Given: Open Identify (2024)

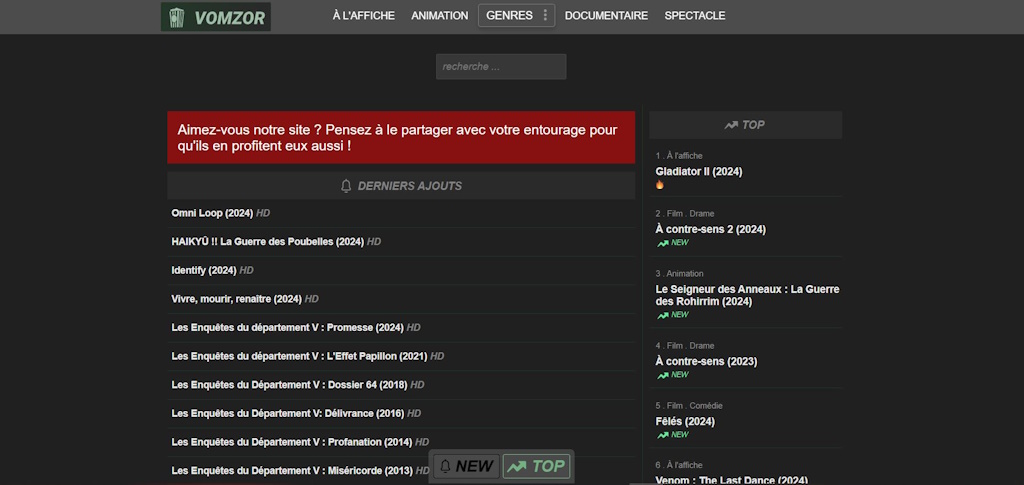Looking at the screenshot, I should pos(204,270).
